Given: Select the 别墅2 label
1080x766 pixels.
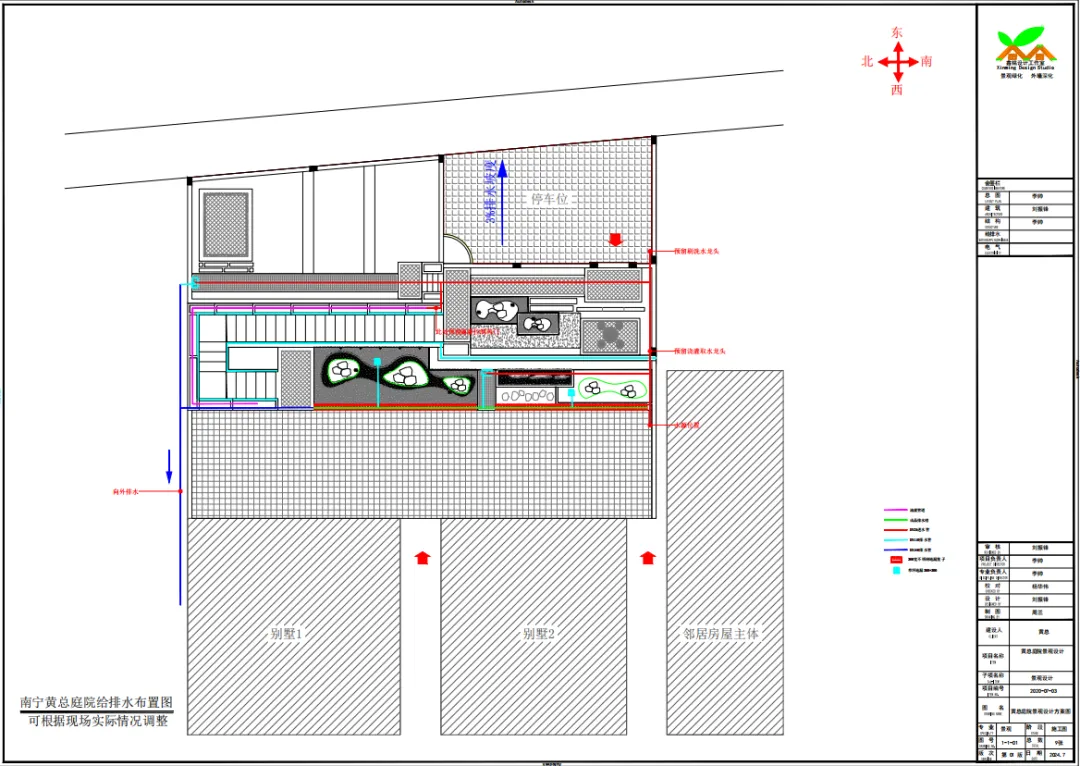Looking at the screenshot, I should (538, 633).
